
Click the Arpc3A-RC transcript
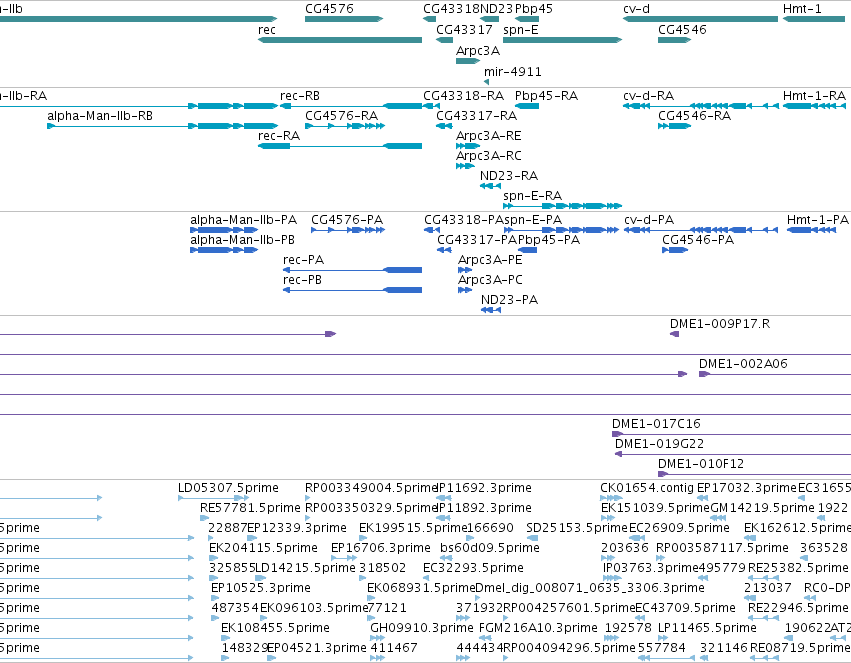click(465, 166)
